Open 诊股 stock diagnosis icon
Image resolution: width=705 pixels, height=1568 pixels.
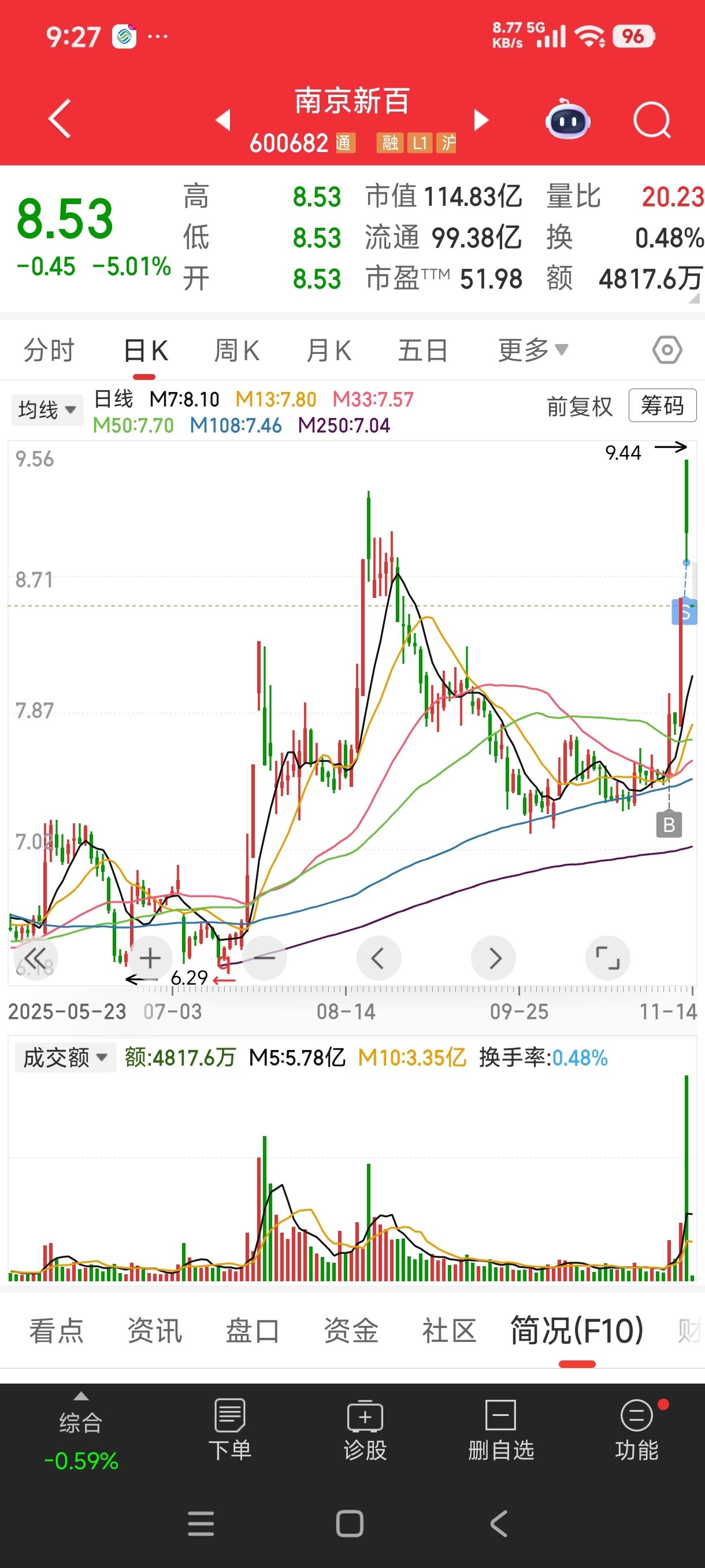pyautogui.click(x=365, y=1429)
